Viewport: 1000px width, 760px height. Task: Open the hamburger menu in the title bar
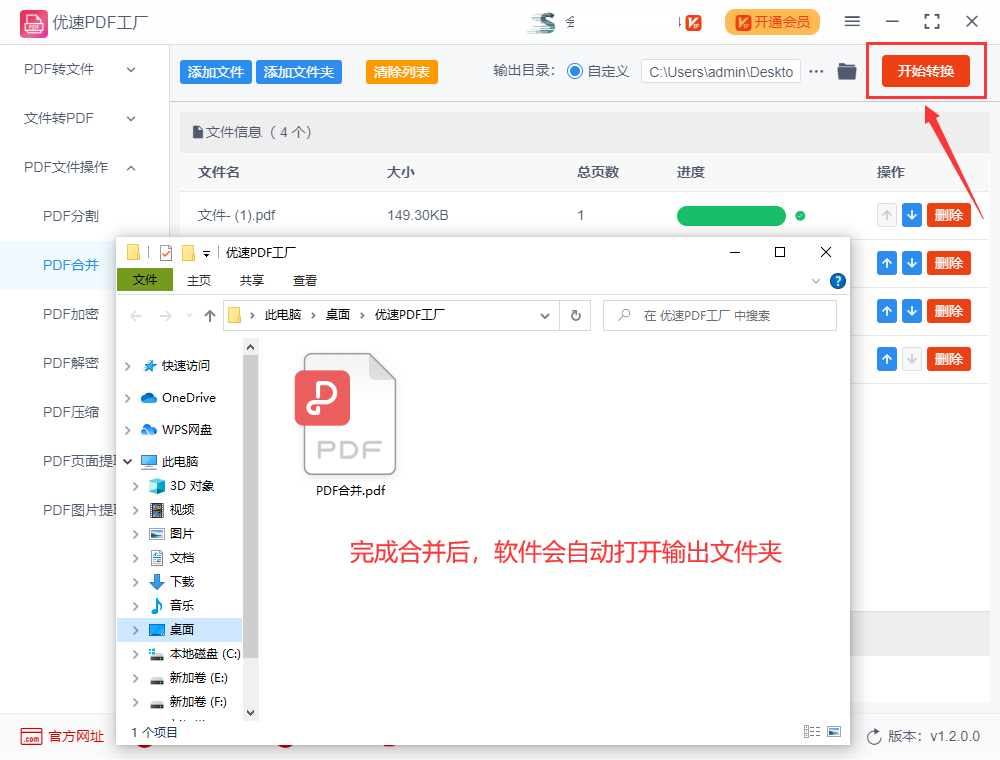[852, 22]
